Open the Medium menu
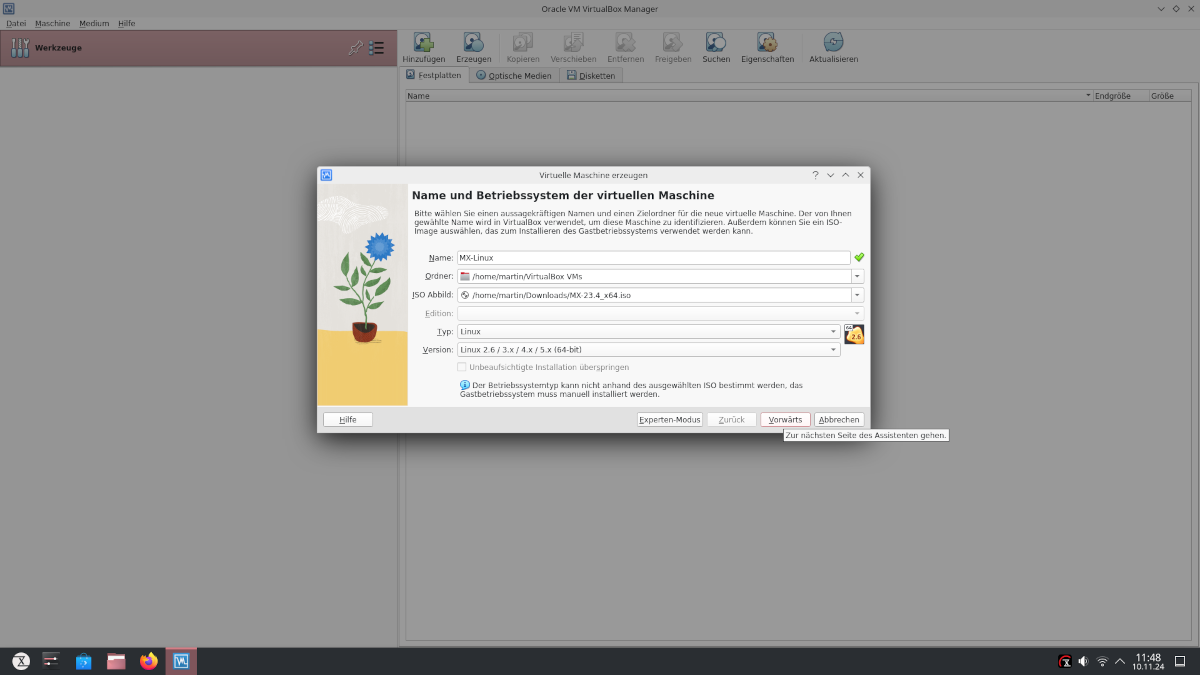The width and height of the screenshot is (1200, 675). coord(94,23)
